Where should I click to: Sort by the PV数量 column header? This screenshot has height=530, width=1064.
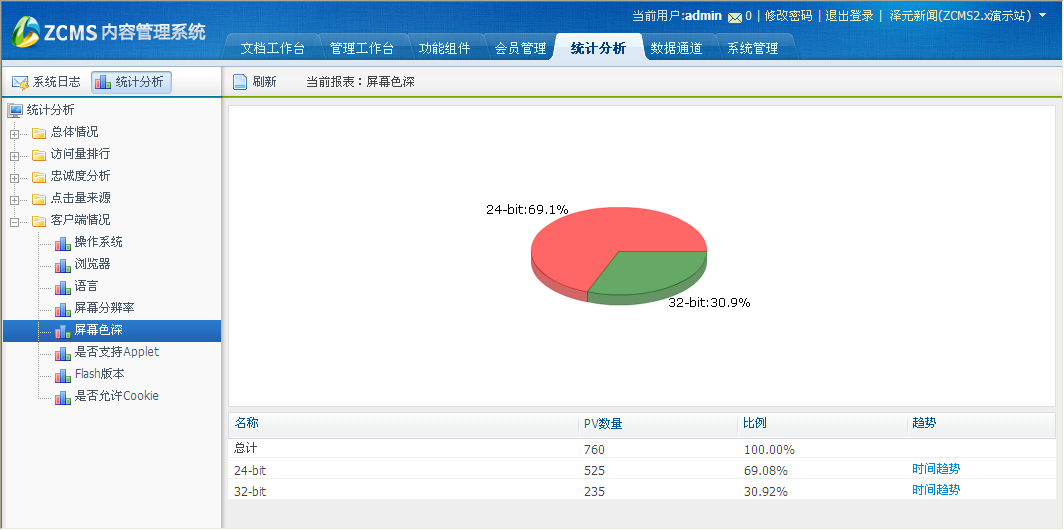pyautogui.click(x=603, y=424)
